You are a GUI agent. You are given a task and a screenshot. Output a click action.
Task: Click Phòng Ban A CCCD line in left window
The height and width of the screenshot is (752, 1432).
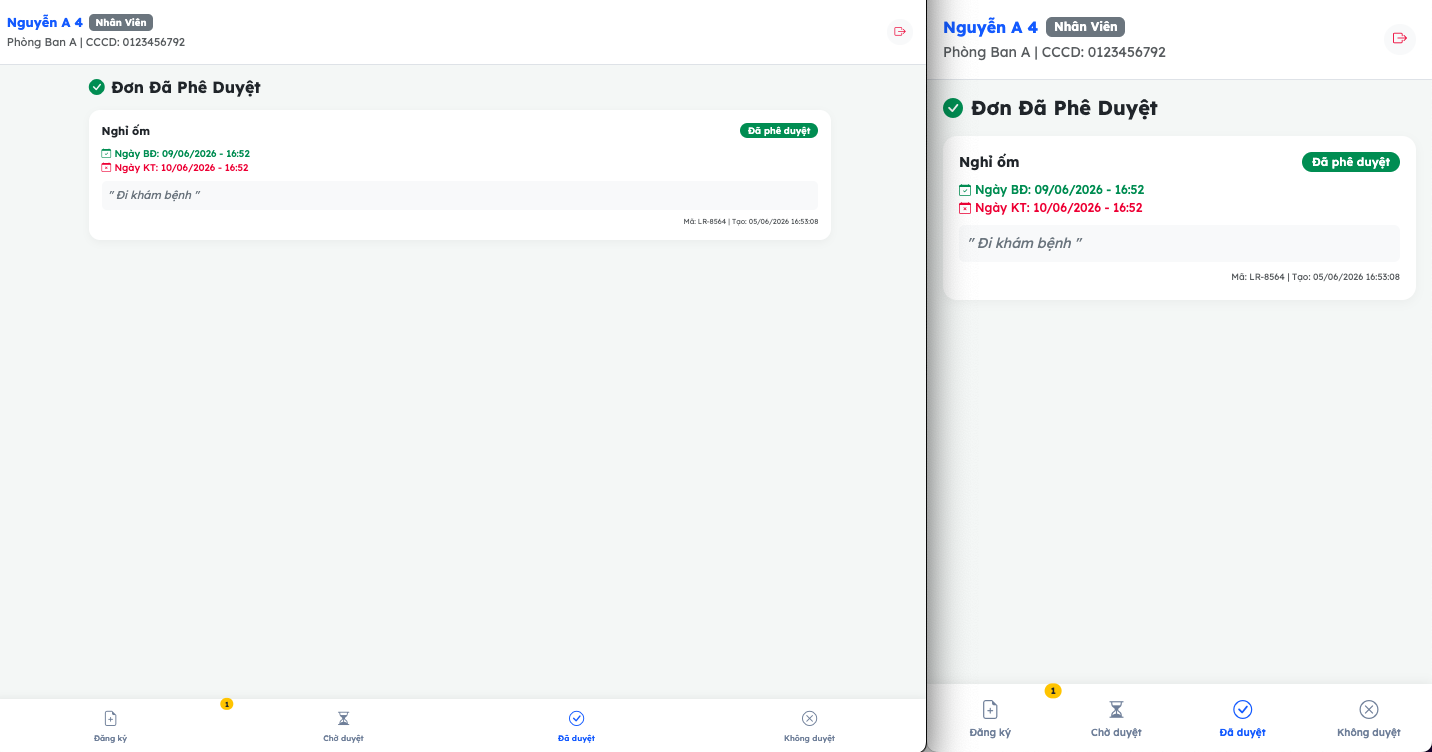click(x=96, y=43)
